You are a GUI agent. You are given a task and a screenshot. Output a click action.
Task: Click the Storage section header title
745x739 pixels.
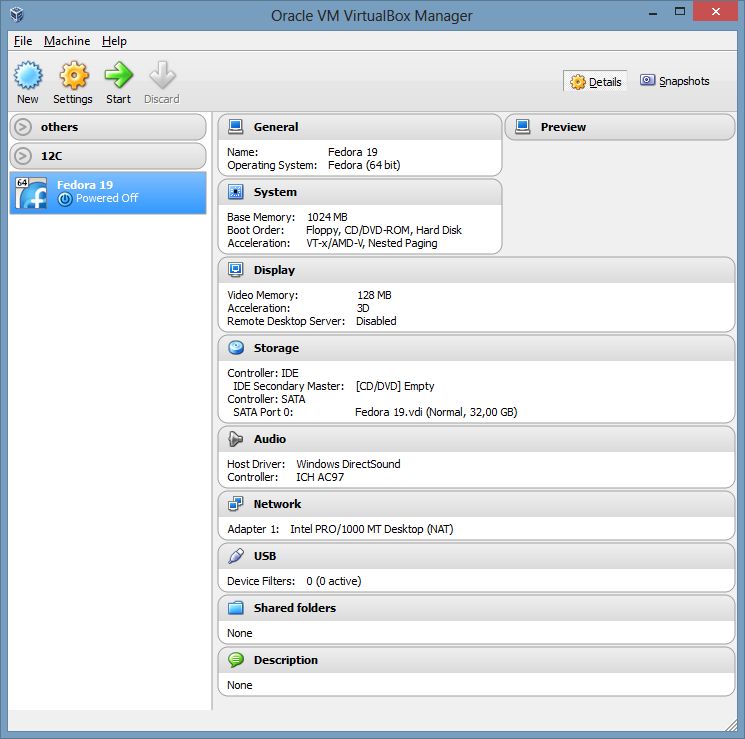click(x=276, y=348)
